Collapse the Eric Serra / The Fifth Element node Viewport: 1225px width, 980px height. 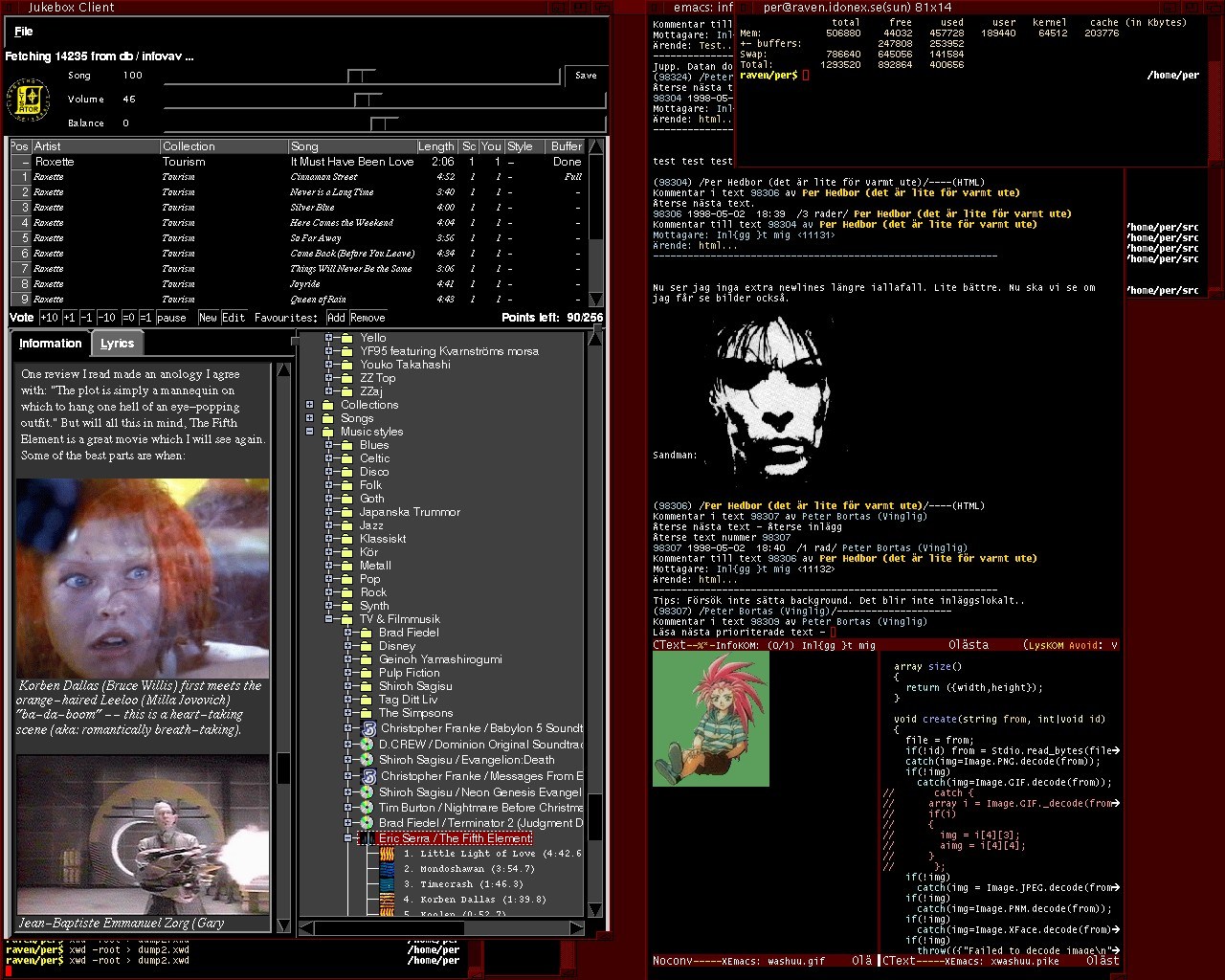click(x=348, y=838)
